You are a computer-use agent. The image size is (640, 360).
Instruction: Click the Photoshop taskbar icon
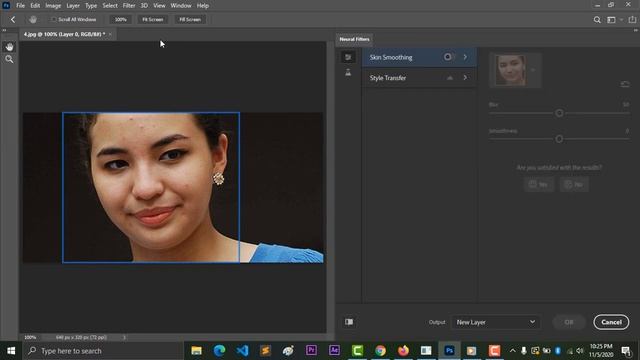tap(449, 351)
